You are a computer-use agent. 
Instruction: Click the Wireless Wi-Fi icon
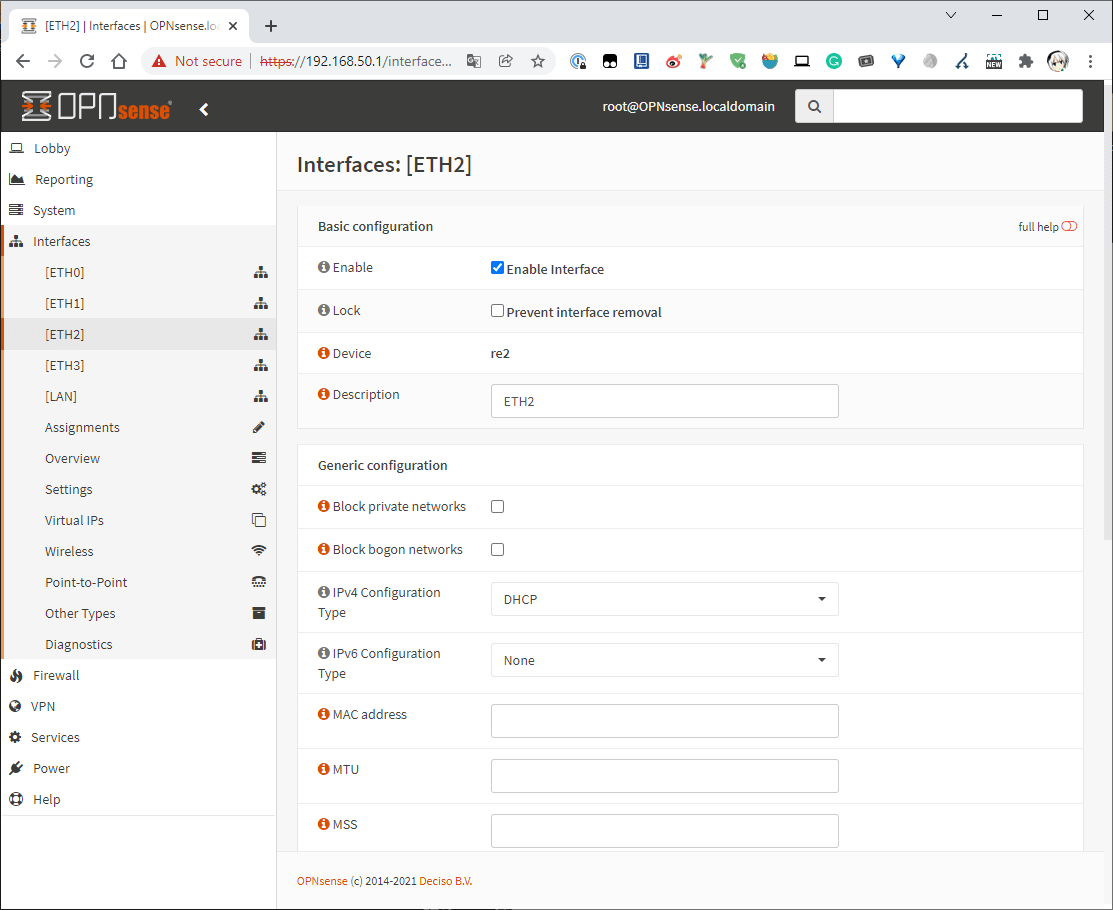pyautogui.click(x=259, y=550)
